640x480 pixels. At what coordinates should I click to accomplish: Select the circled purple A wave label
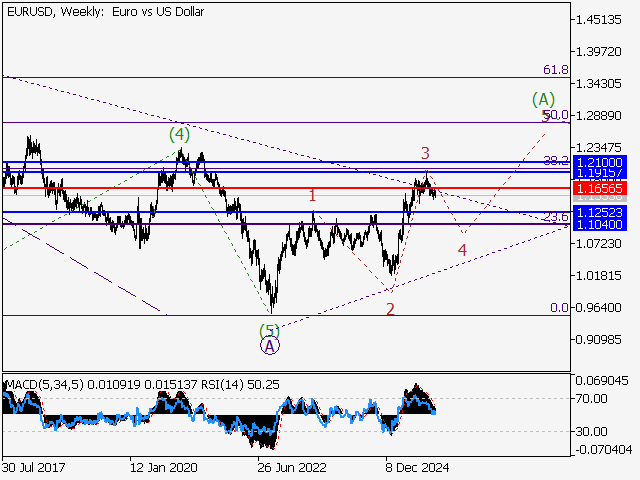[x=269, y=346]
